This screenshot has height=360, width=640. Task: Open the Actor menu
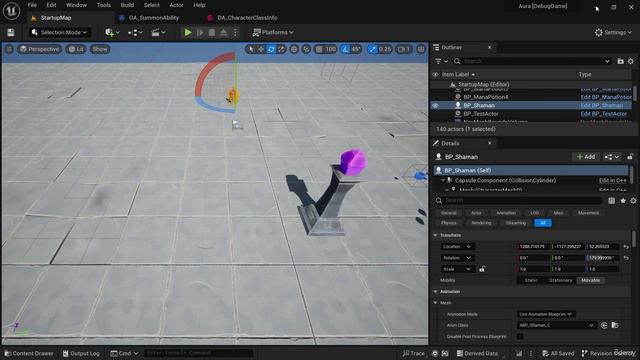176,5
